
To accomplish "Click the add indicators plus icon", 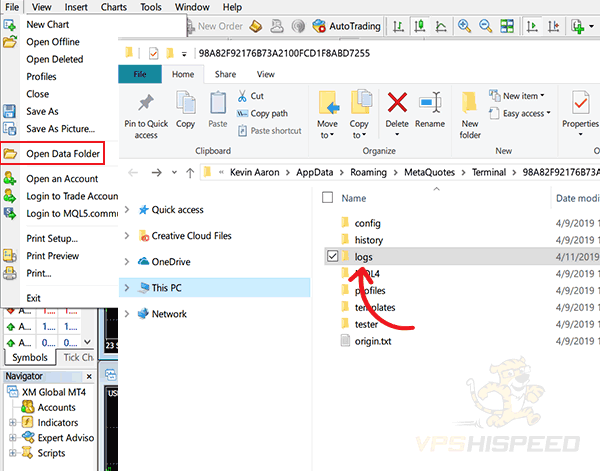I will [577, 26].
